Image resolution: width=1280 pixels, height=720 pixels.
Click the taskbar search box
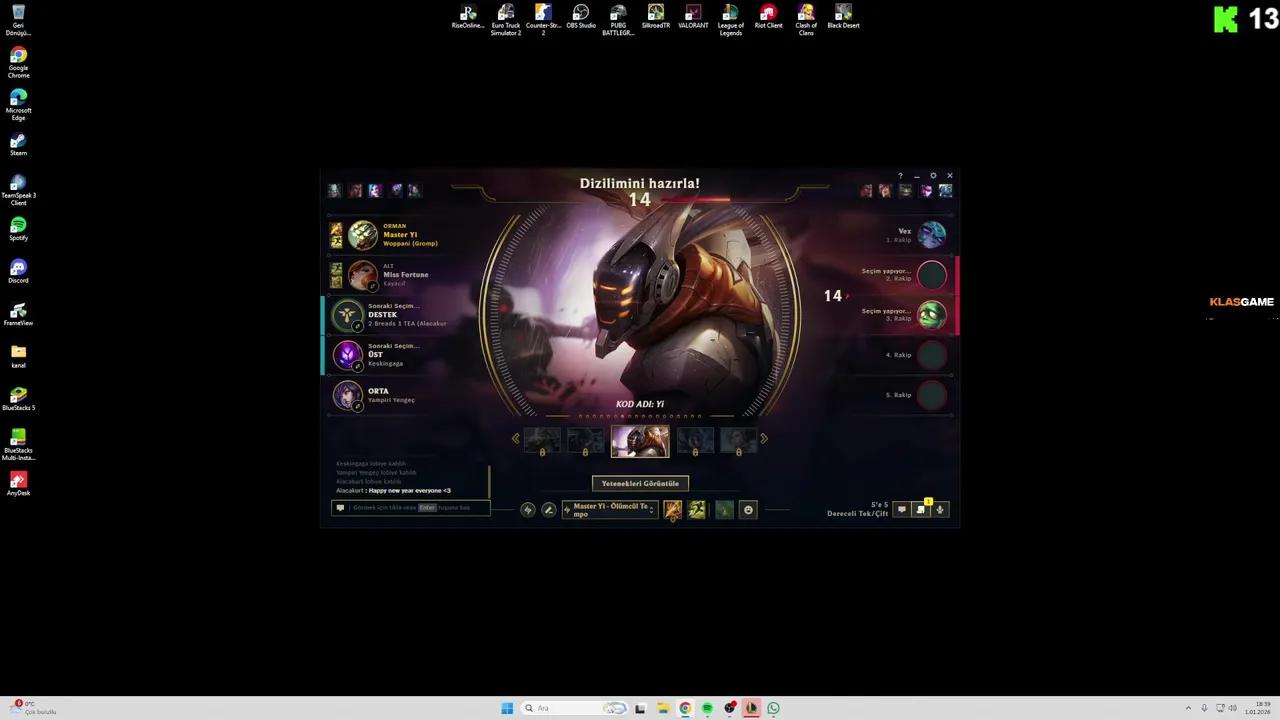(x=574, y=708)
